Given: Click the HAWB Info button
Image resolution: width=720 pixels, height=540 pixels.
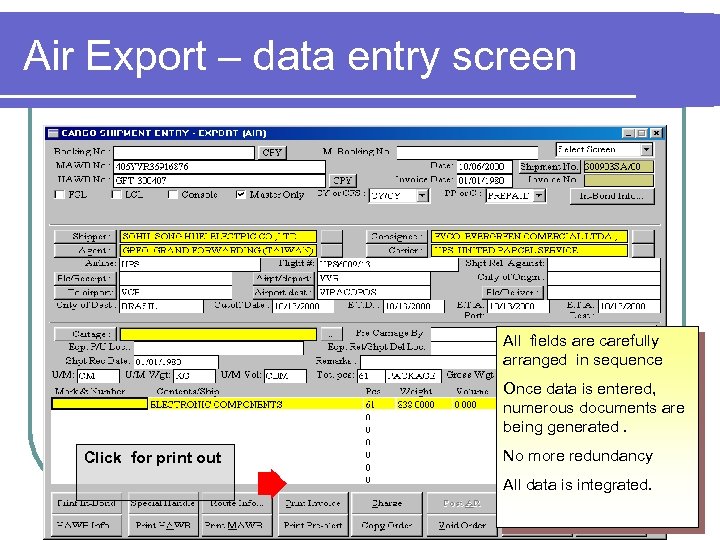Looking at the screenshot, I should [x=86, y=525].
